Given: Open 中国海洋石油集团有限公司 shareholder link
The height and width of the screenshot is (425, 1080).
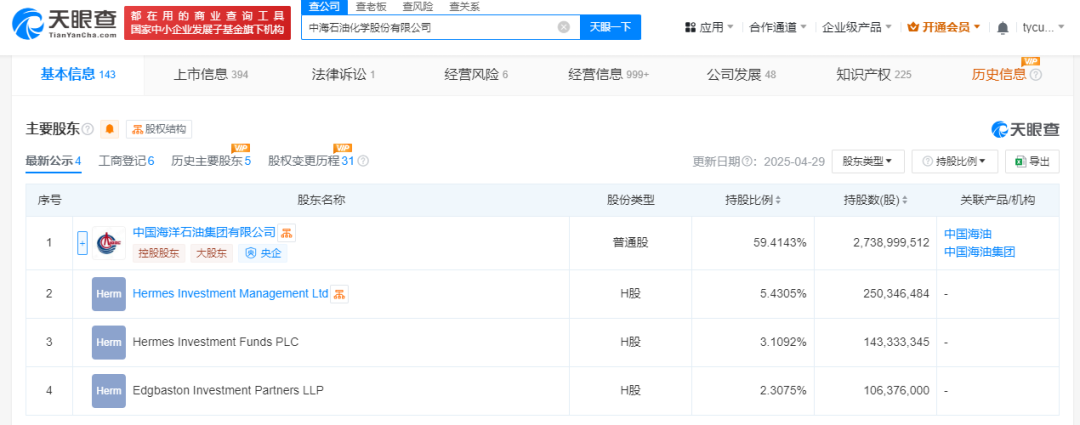Looking at the screenshot, I should [x=204, y=233].
